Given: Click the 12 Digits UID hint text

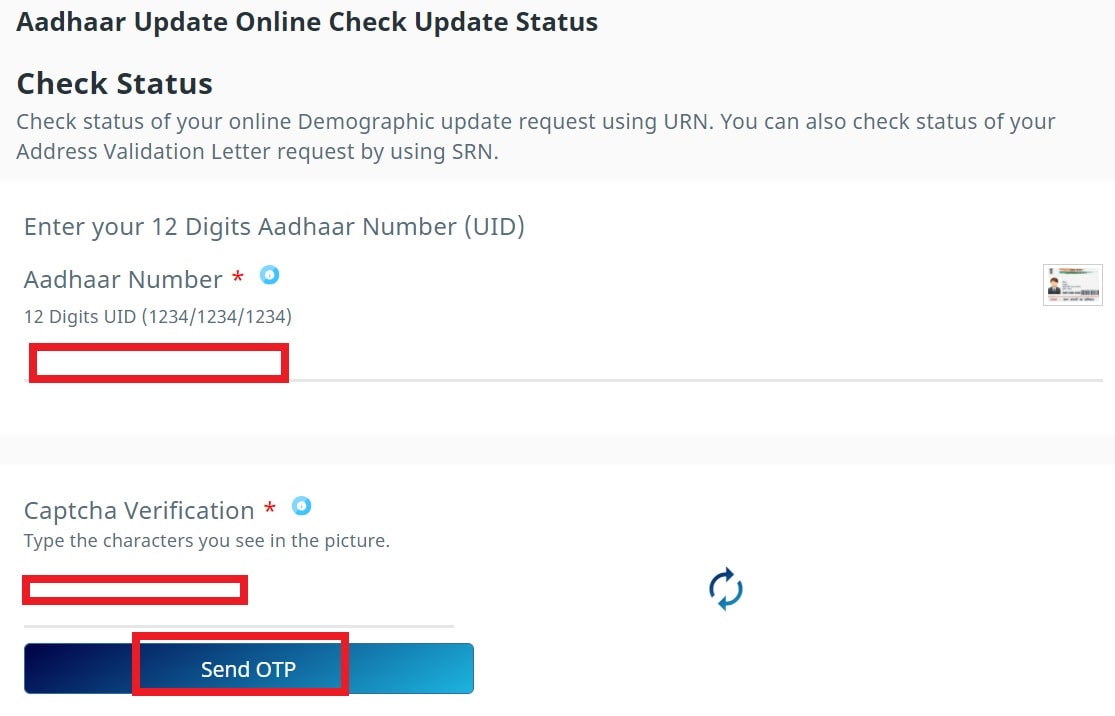Looking at the screenshot, I should (x=157, y=316).
